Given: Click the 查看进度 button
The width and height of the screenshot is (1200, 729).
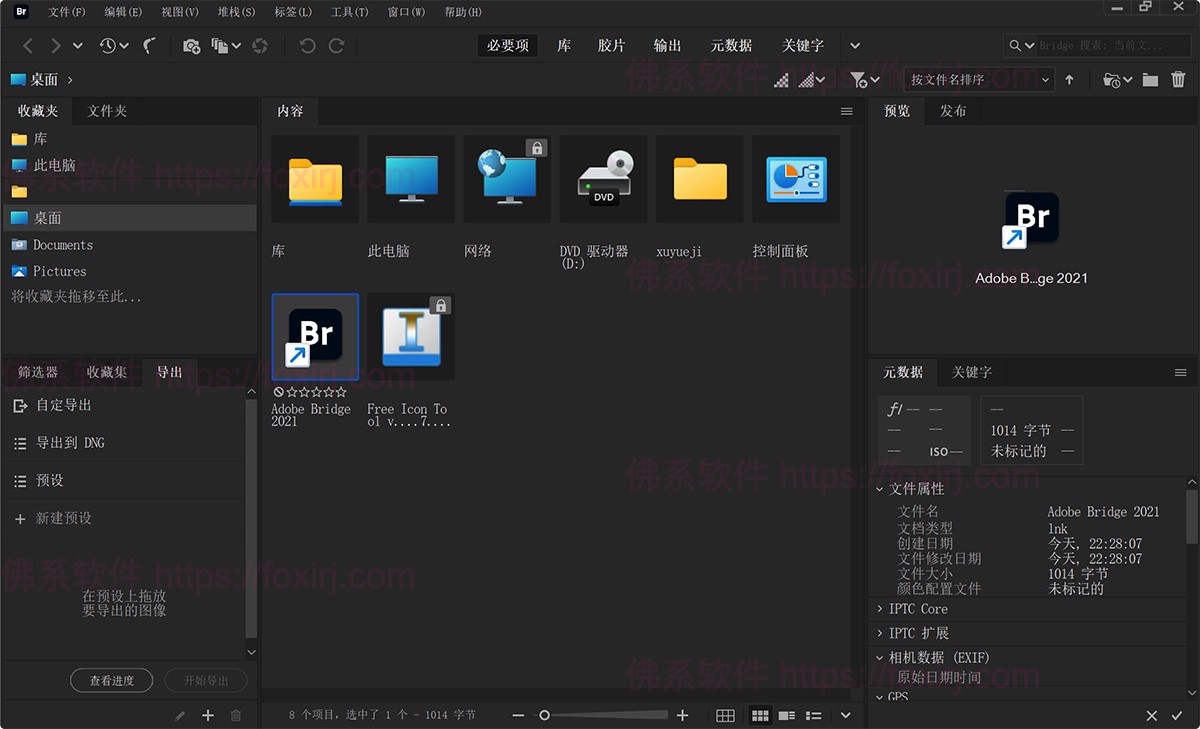Looking at the screenshot, I should click(x=111, y=680).
